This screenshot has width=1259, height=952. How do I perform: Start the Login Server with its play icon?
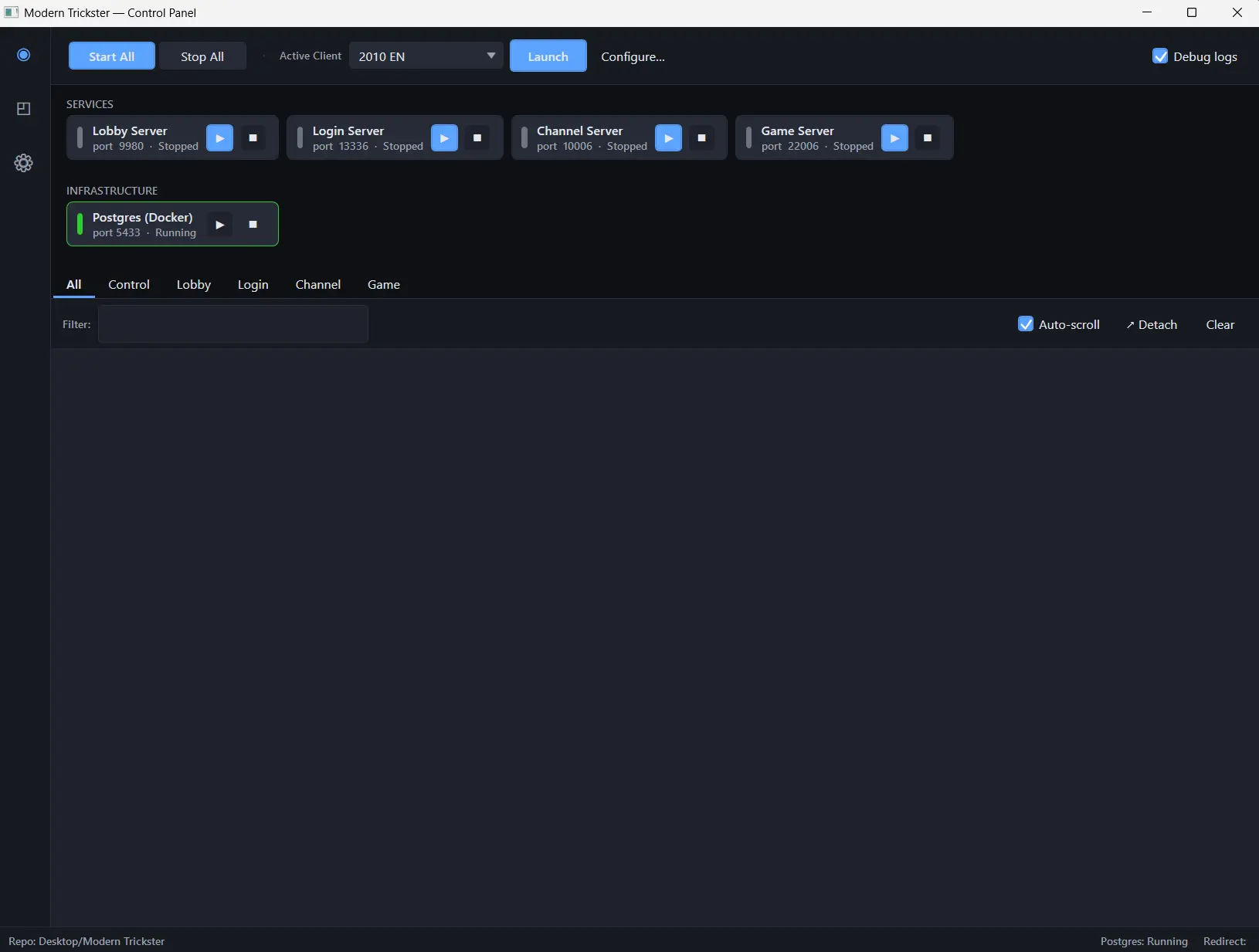point(444,138)
